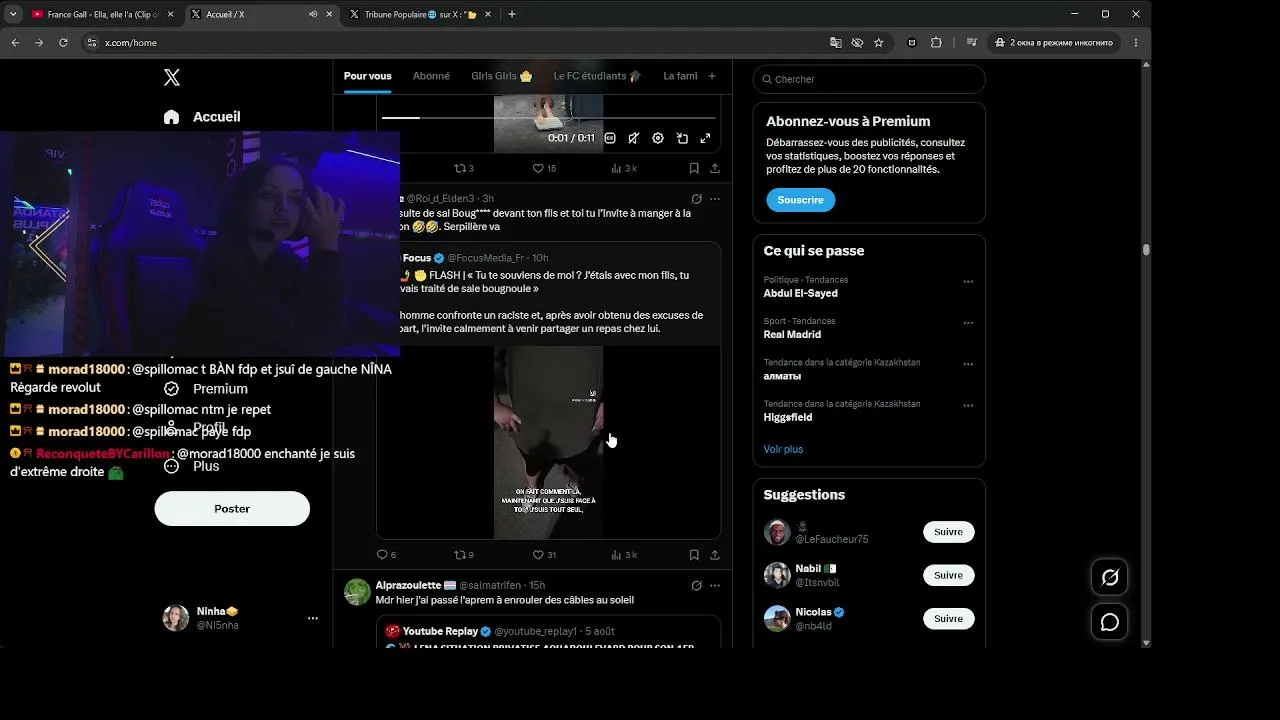Click the Souscrire premium button
The height and width of the screenshot is (720, 1280).
(x=800, y=200)
